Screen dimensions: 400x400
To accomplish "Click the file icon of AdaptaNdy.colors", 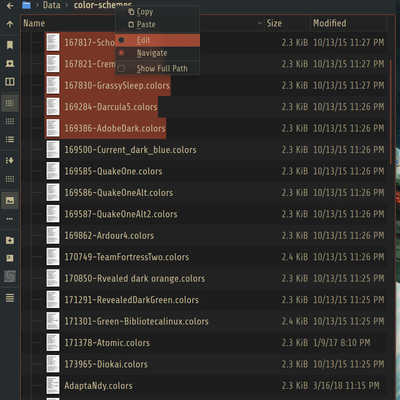I will pyautogui.click(x=53, y=385).
